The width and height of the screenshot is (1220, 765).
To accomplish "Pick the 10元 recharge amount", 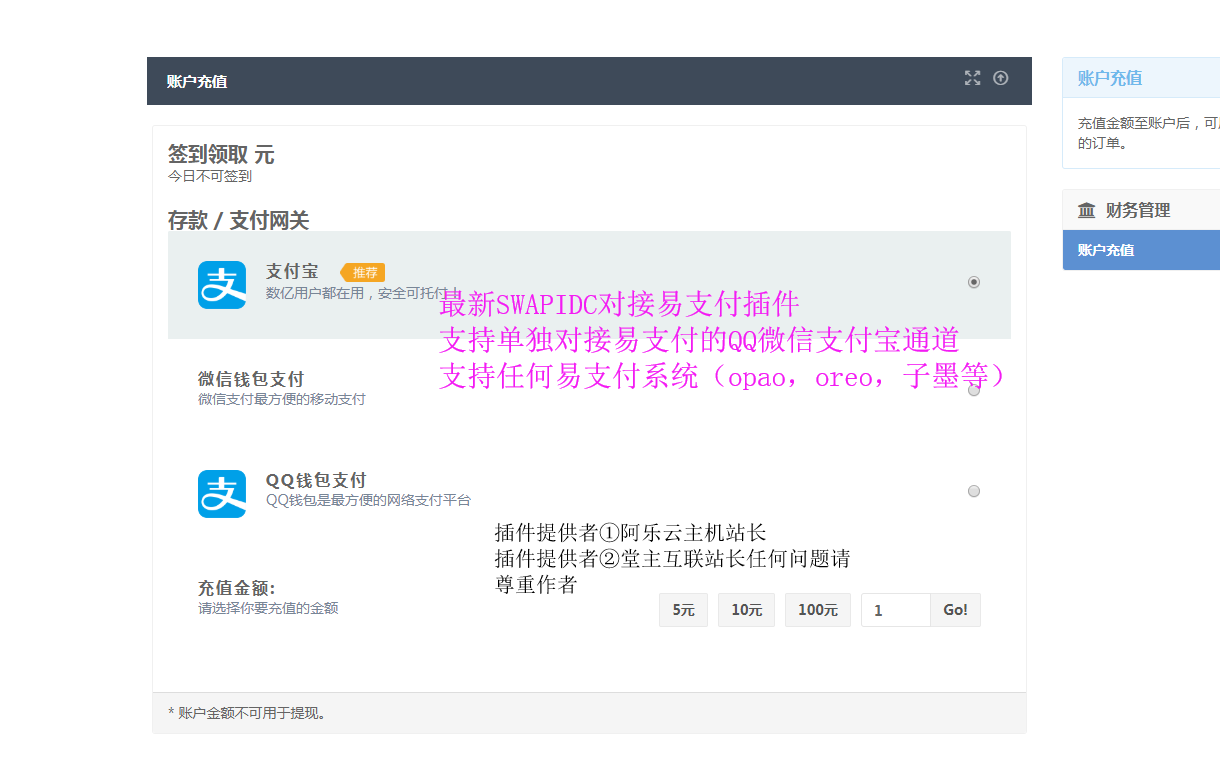I will point(746,610).
